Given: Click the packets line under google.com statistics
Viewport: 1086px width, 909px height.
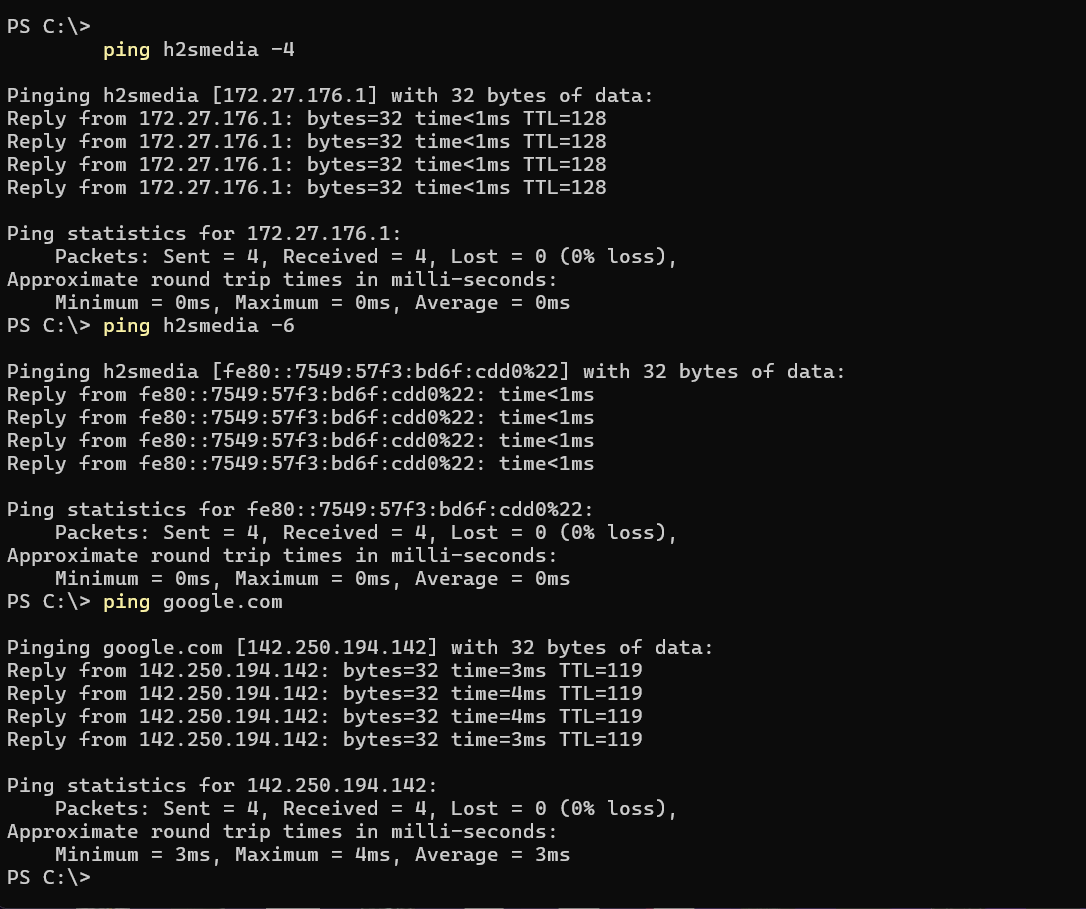Looking at the screenshot, I should pyautogui.click(x=366, y=808).
